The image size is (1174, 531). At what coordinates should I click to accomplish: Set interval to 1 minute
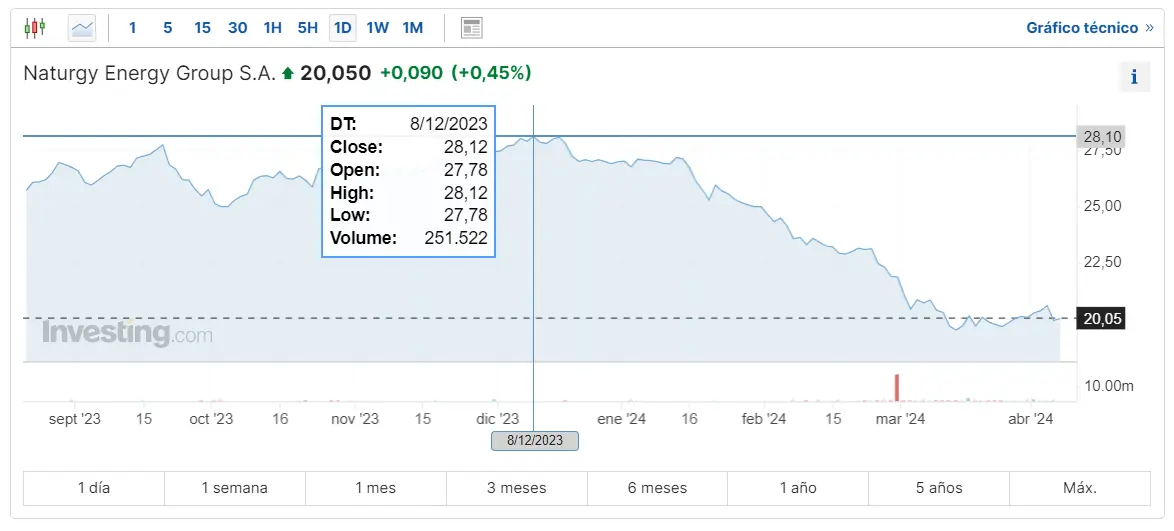[133, 28]
